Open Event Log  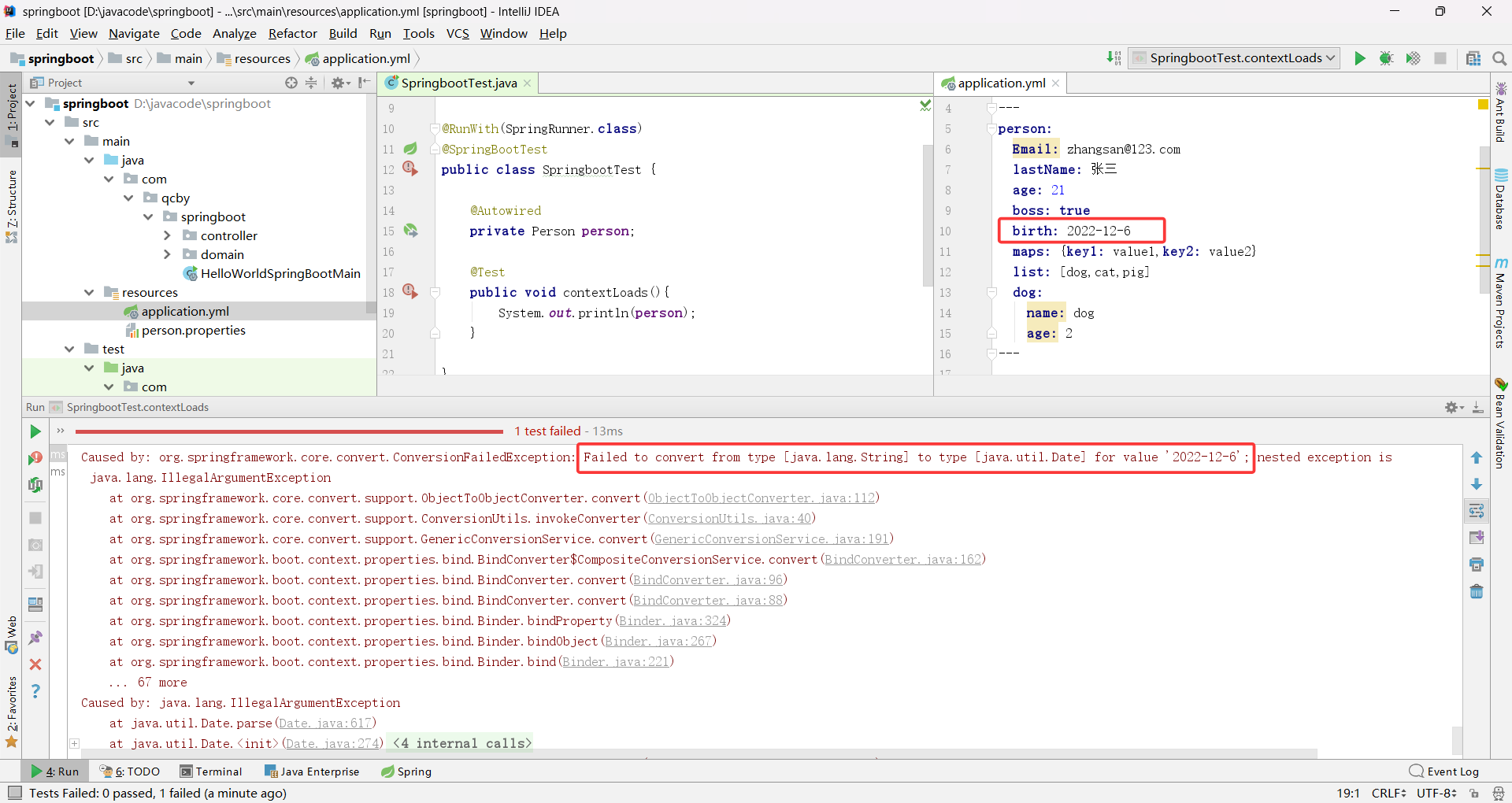pyautogui.click(x=1444, y=772)
